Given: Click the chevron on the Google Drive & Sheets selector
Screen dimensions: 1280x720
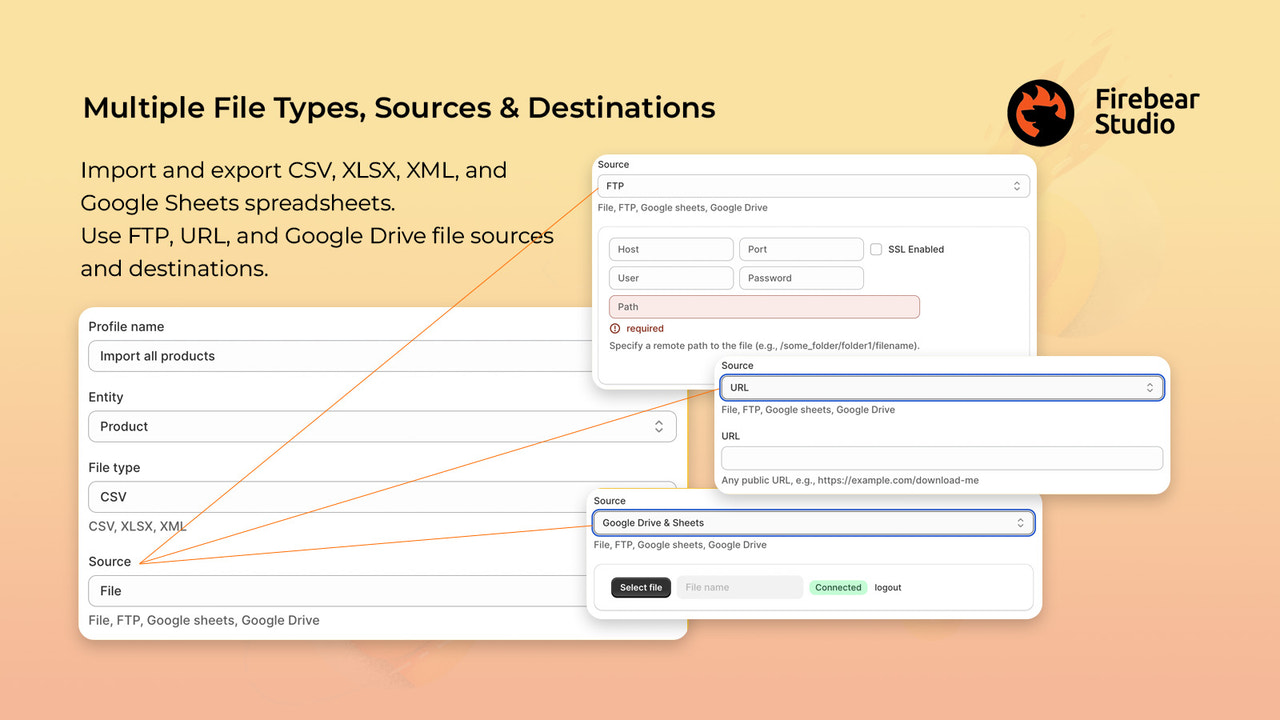Looking at the screenshot, I should [1020, 522].
